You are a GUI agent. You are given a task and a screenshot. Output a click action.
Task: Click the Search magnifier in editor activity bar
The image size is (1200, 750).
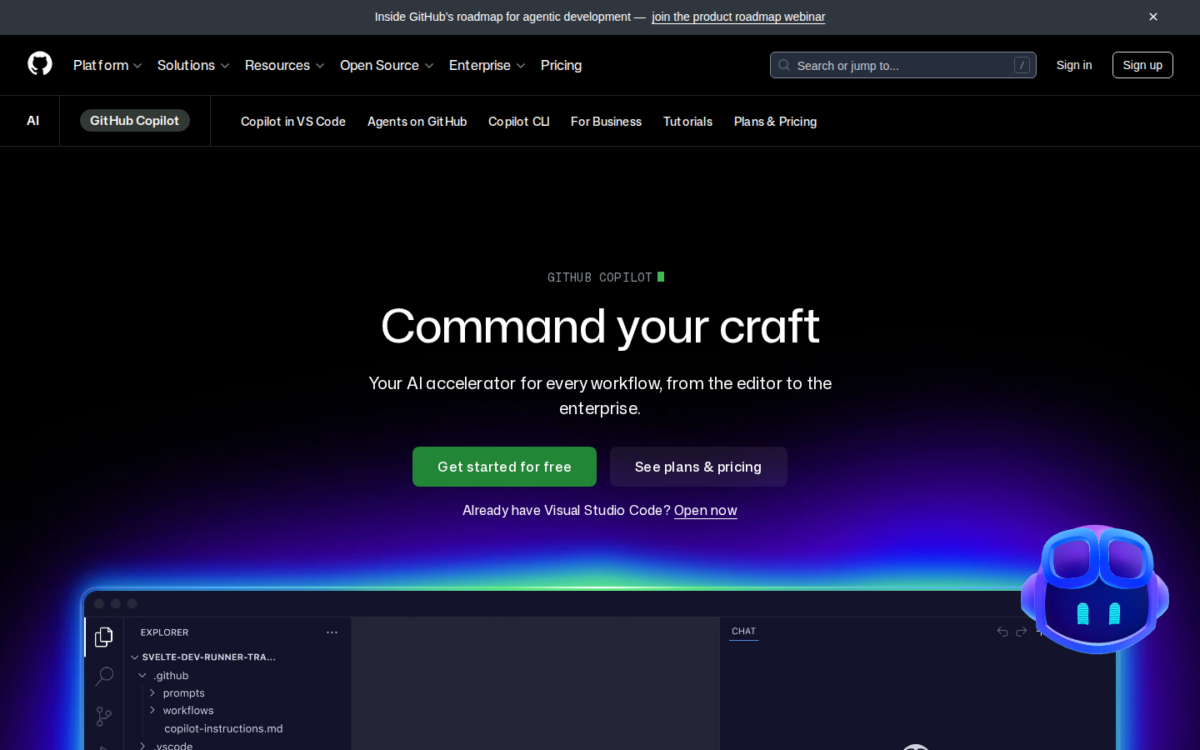point(104,677)
